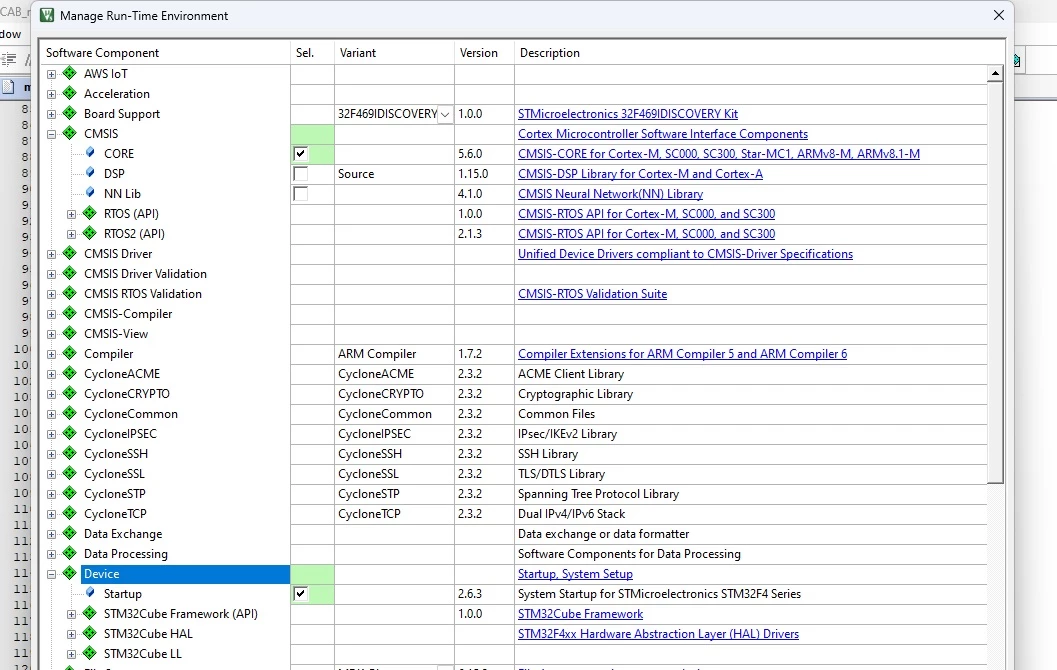Click the Version column header
This screenshot has width=1057, height=670.
[x=484, y=53]
